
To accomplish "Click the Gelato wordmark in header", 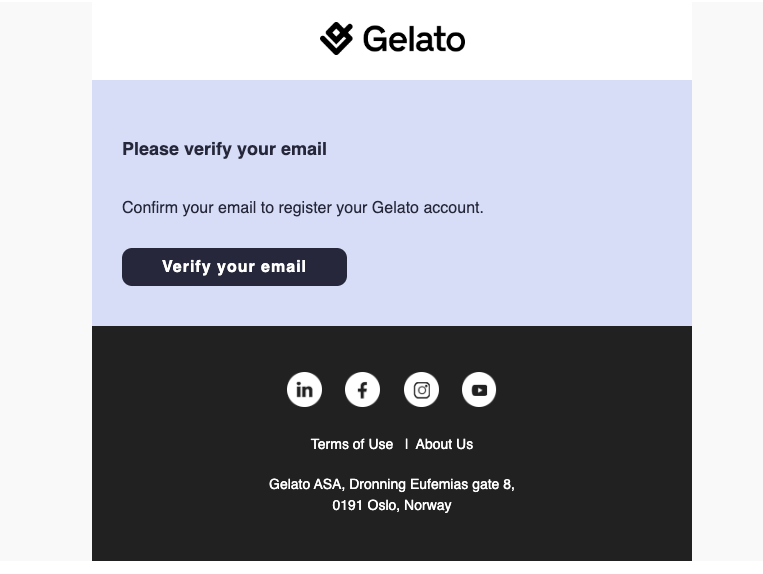I will click(414, 39).
